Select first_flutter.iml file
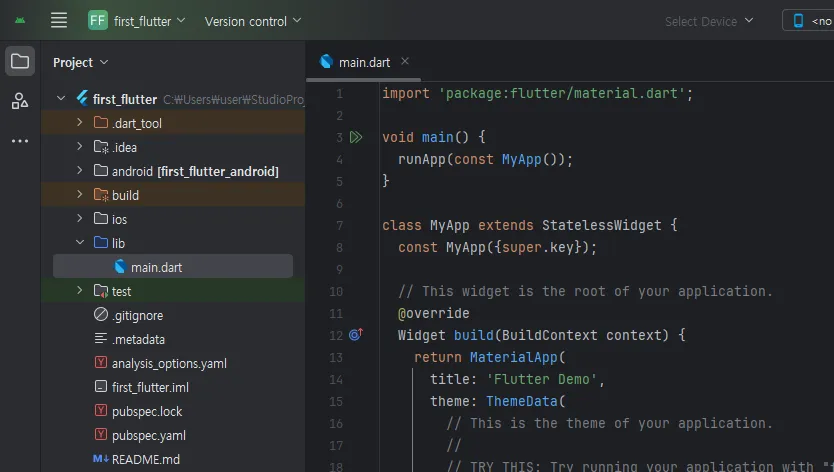 pos(150,387)
